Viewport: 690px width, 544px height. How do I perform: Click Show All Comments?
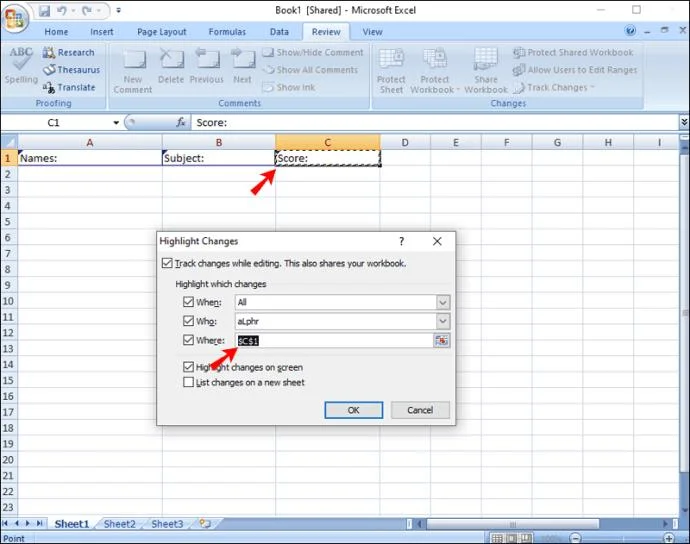(x=310, y=70)
